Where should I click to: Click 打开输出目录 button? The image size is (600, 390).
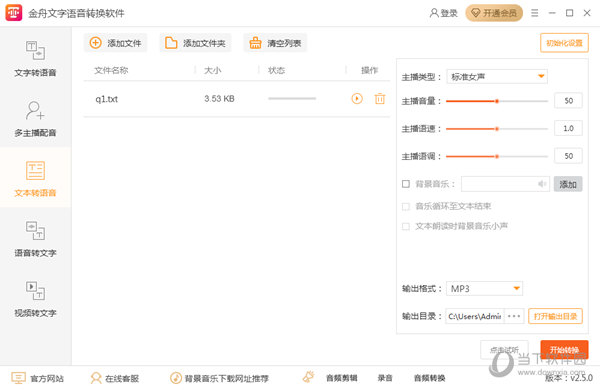pos(555,316)
